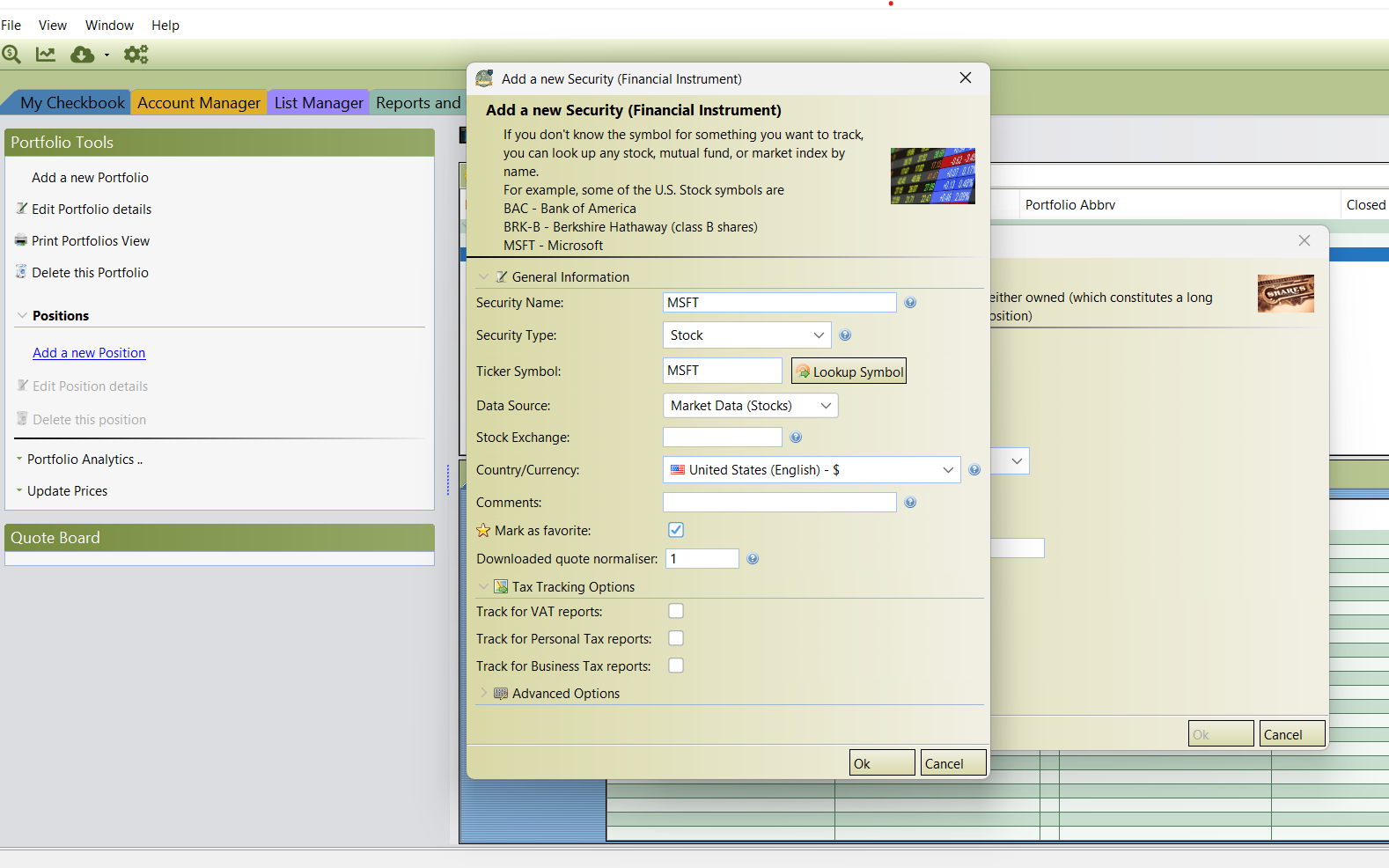Viewport: 1389px width, 868px height.
Task: Open the Help menu
Action: (165, 26)
